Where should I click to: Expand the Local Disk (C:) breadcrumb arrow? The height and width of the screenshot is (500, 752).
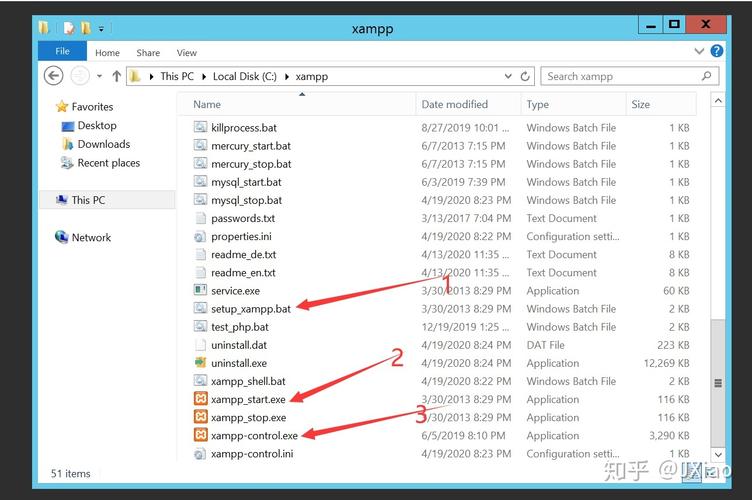(287, 76)
